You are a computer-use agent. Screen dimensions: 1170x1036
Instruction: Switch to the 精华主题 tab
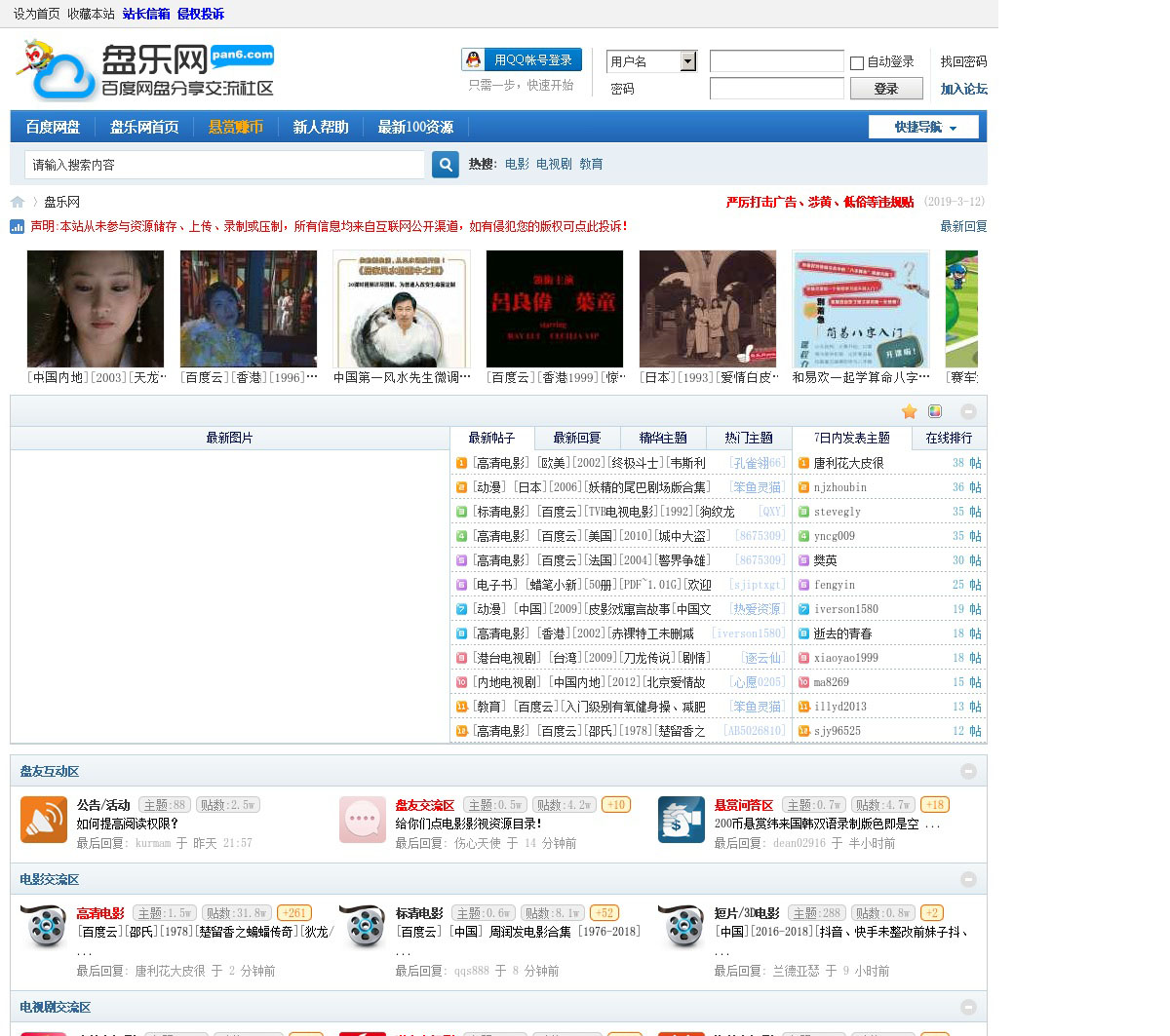pyautogui.click(x=663, y=438)
